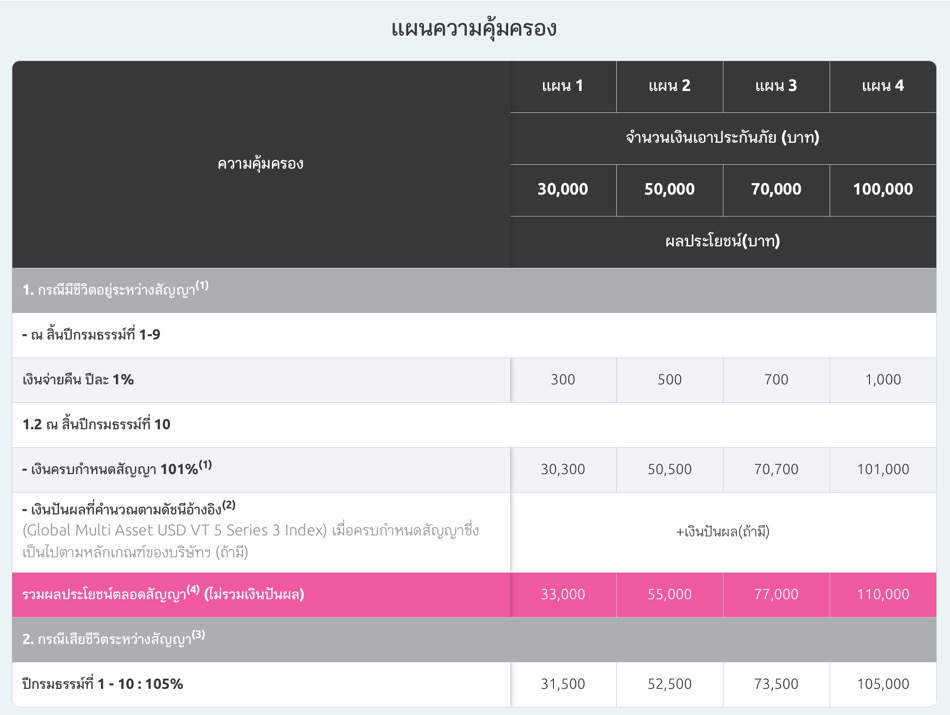
Task: Select the 30,000 sum assured cell
Action: pyautogui.click(x=563, y=190)
